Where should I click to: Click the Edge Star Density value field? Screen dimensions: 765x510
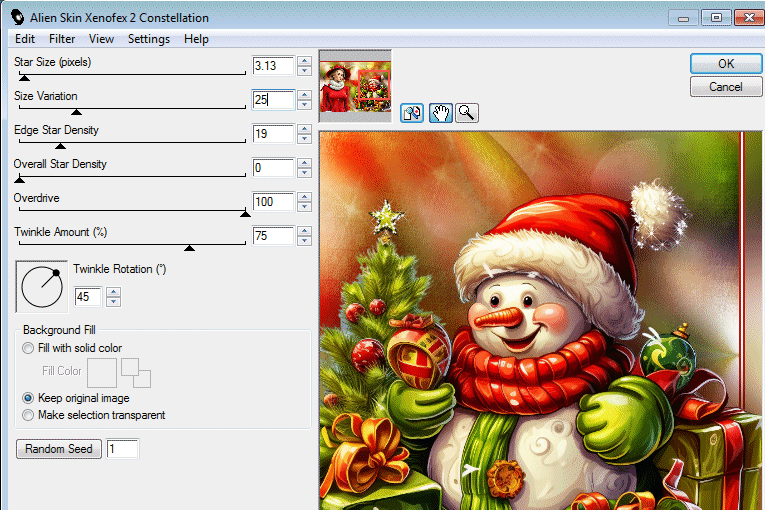click(273, 134)
